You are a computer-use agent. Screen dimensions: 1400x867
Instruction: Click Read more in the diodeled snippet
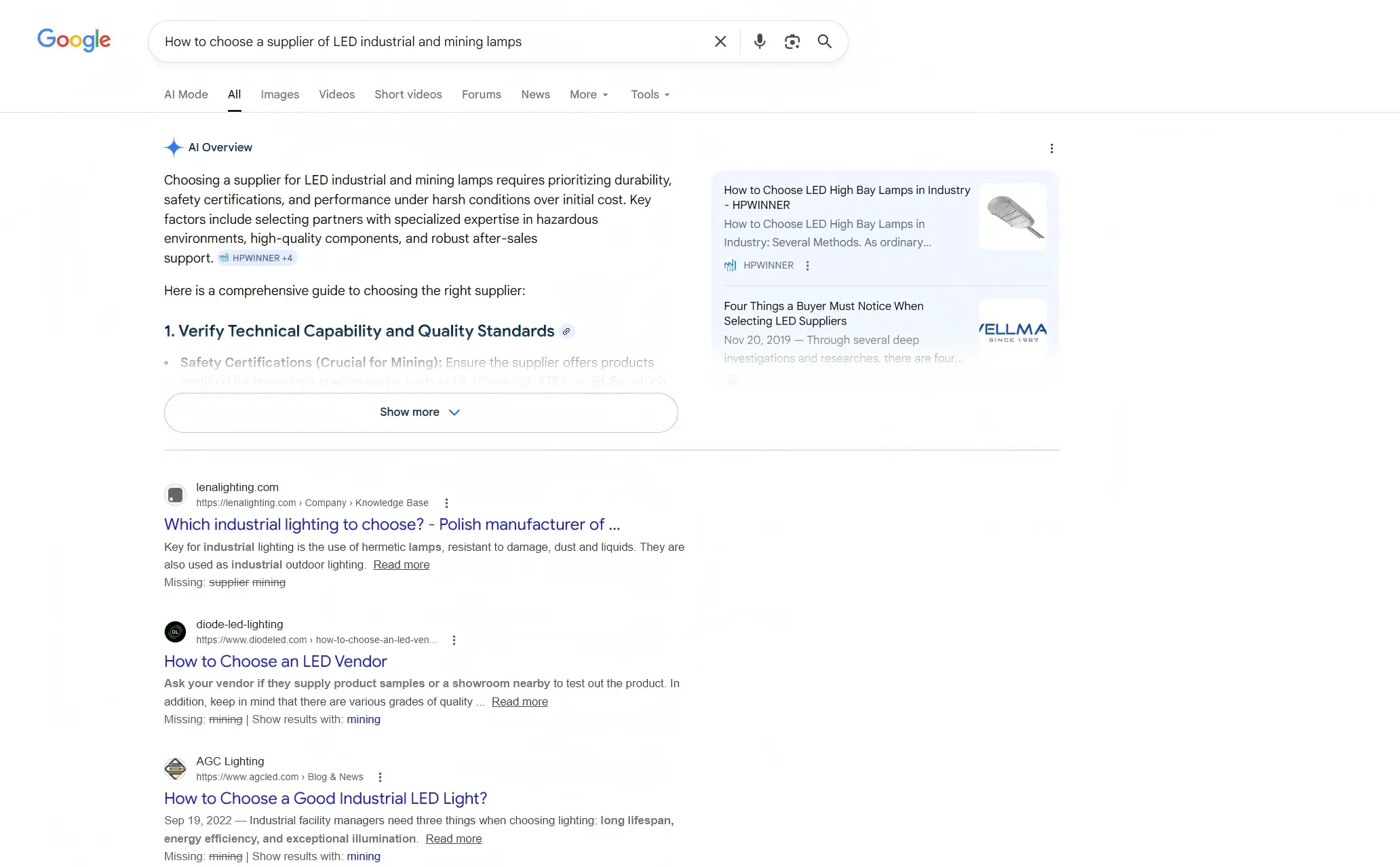520,702
